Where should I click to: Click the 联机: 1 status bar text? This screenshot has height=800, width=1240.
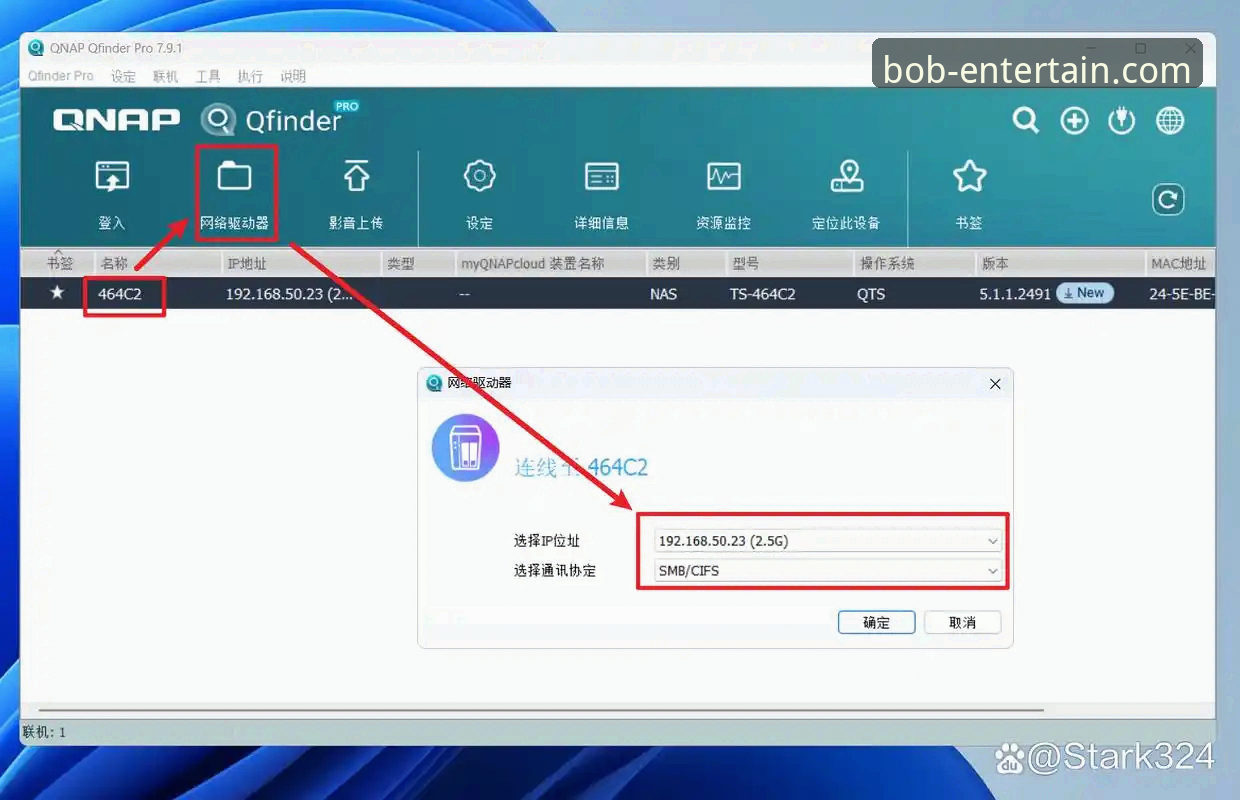(44, 733)
